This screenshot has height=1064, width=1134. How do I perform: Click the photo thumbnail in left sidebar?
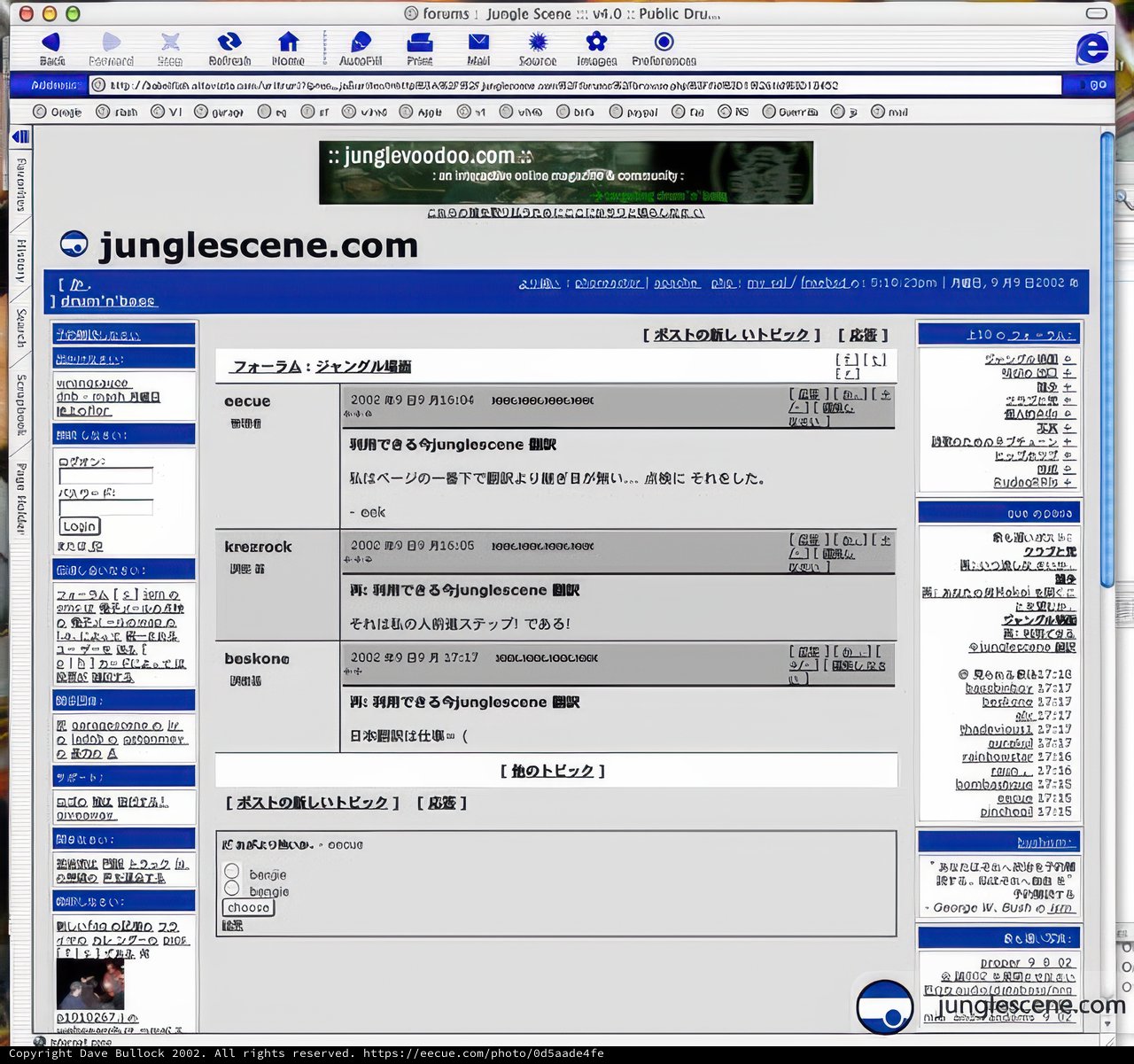(90, 983)
